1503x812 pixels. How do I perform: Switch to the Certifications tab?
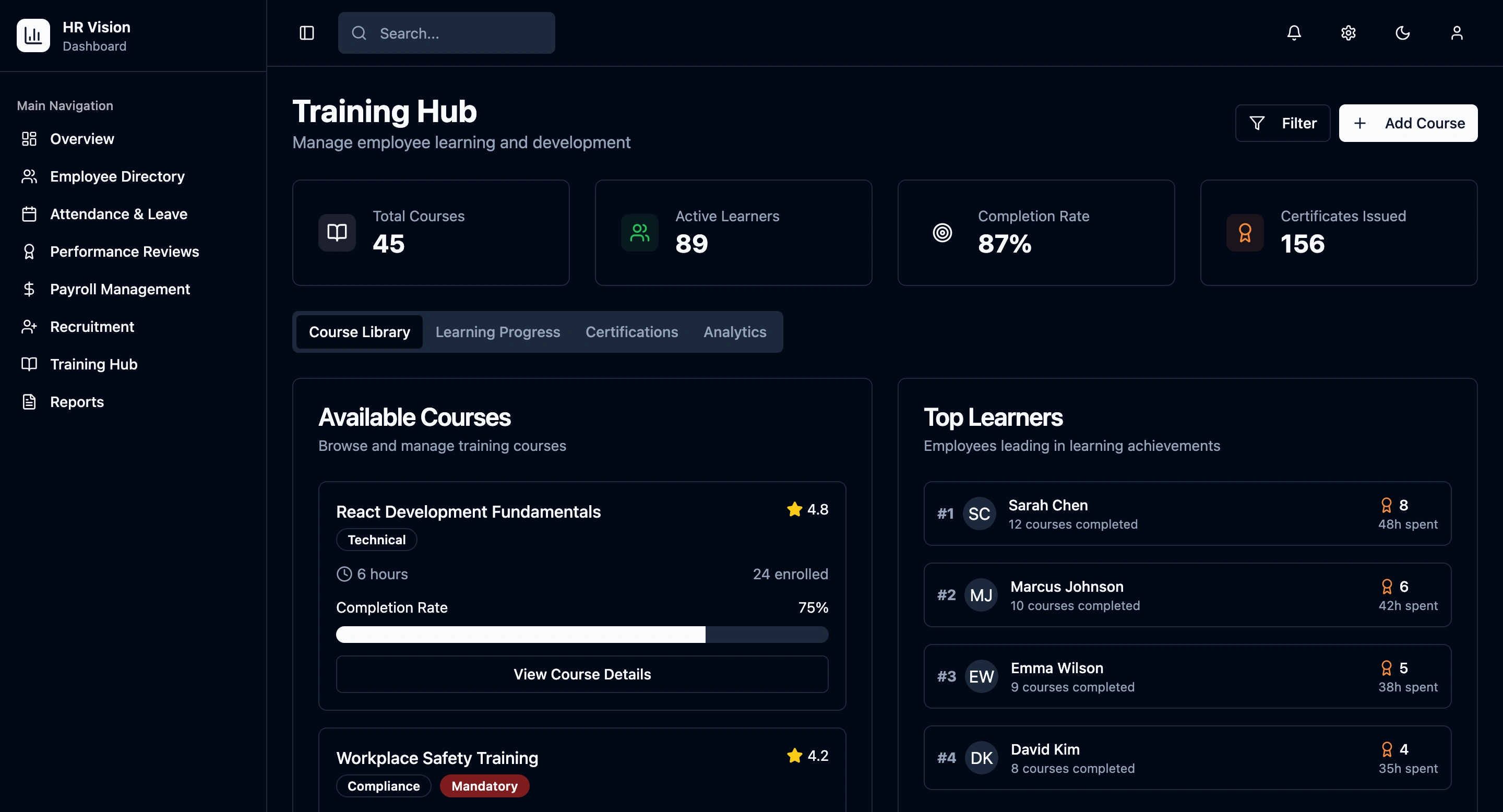tap(631, 332)
